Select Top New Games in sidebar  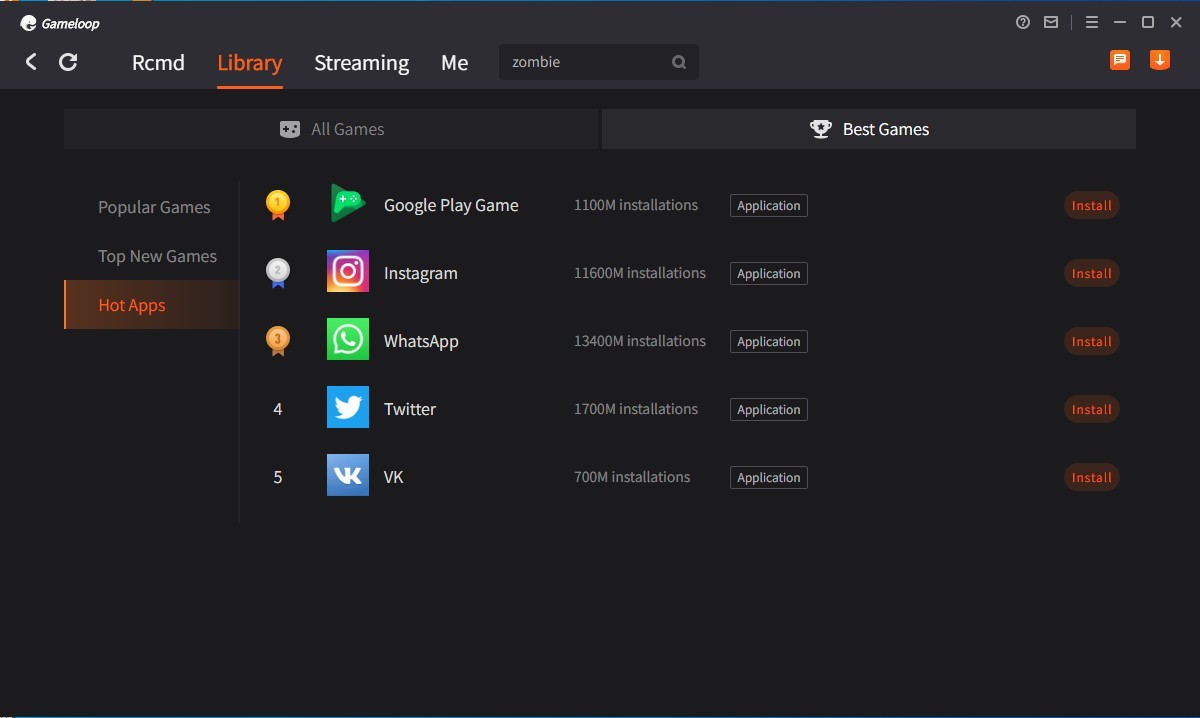[157, 256]
